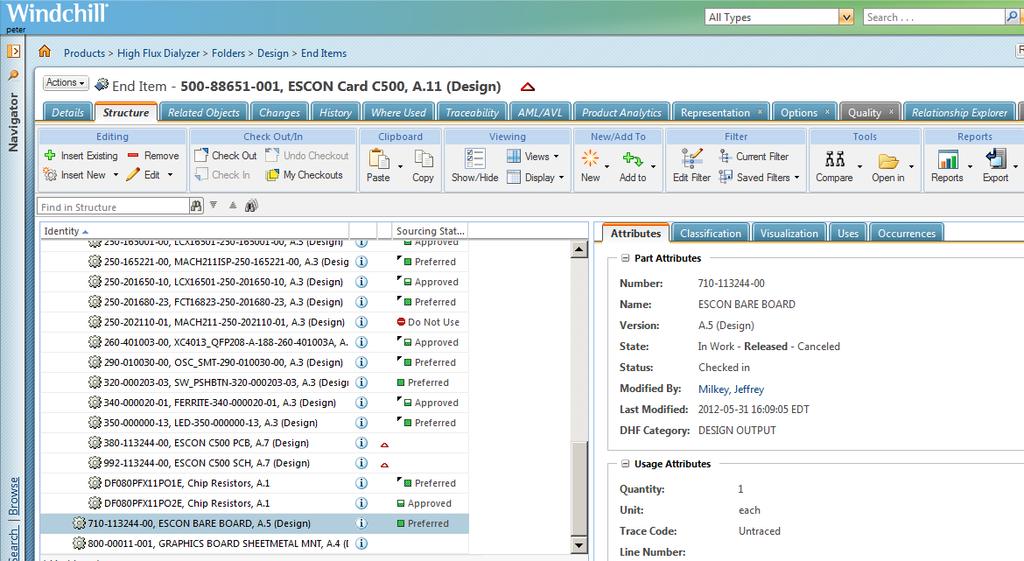Viewport: 1024px width, 561px height.
Task: Click the Reports chart icon
Action: (x=948, y=159)
